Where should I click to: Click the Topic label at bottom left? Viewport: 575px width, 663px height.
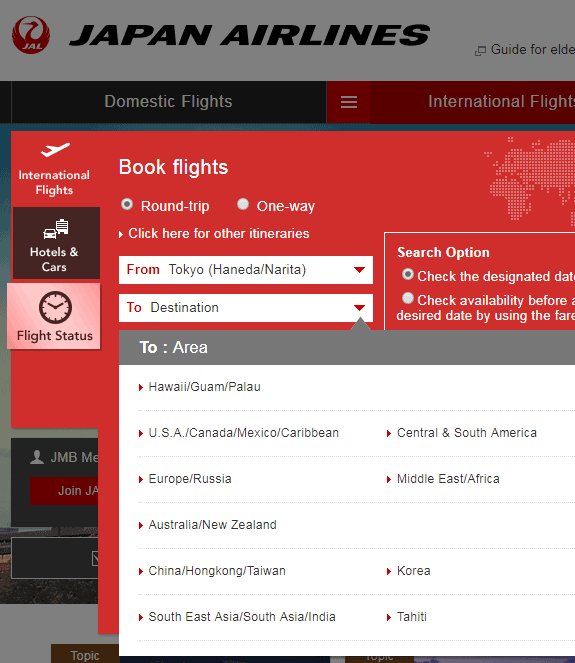(x=85, y=655)
